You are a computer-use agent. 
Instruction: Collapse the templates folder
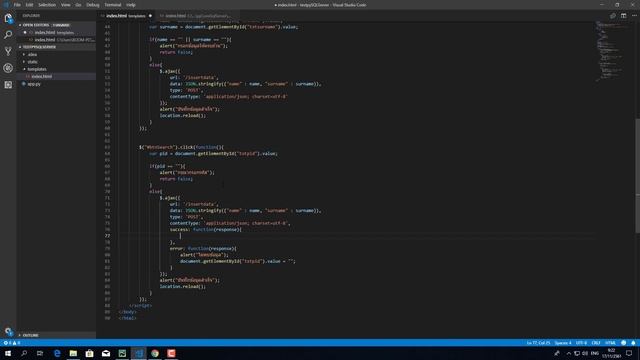coord(36,69)
